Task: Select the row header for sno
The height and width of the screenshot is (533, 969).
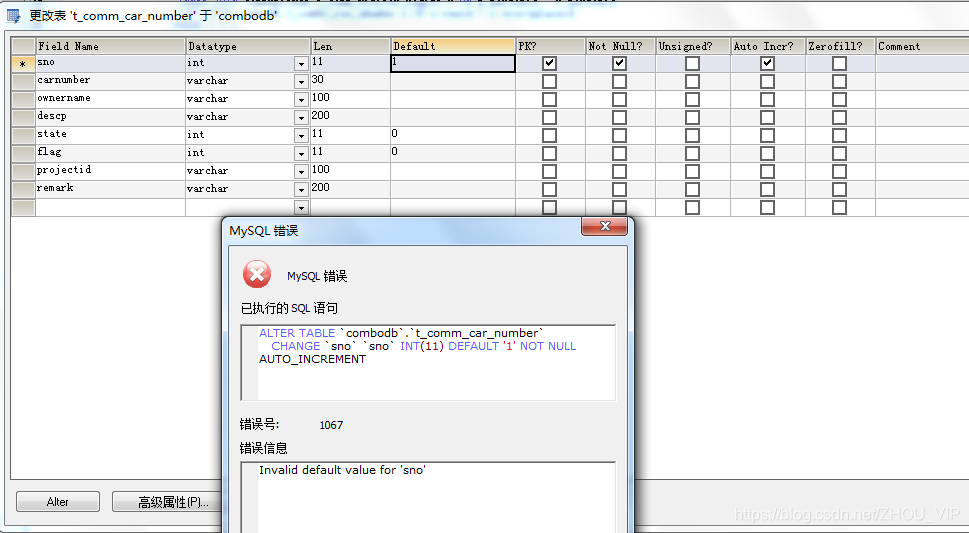Action: [x=23, y=63]
